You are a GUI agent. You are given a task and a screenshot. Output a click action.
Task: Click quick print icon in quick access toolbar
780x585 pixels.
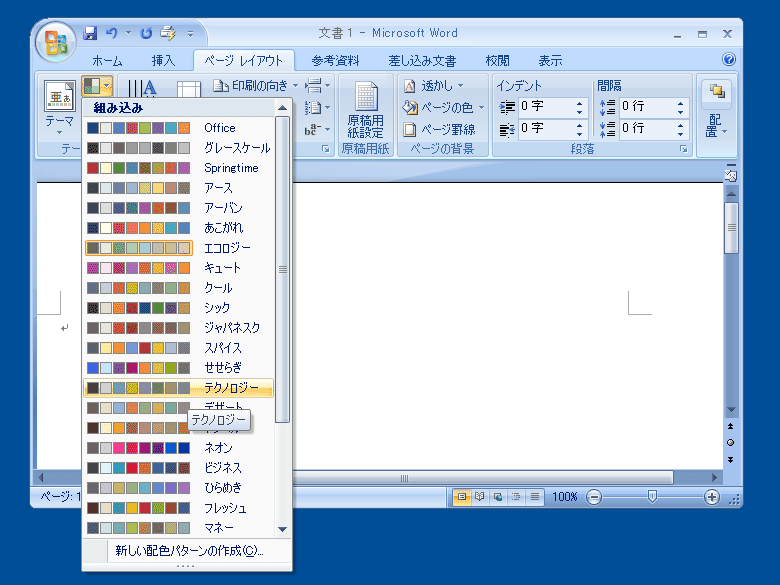pyautogui.click(x=168, y=33)
